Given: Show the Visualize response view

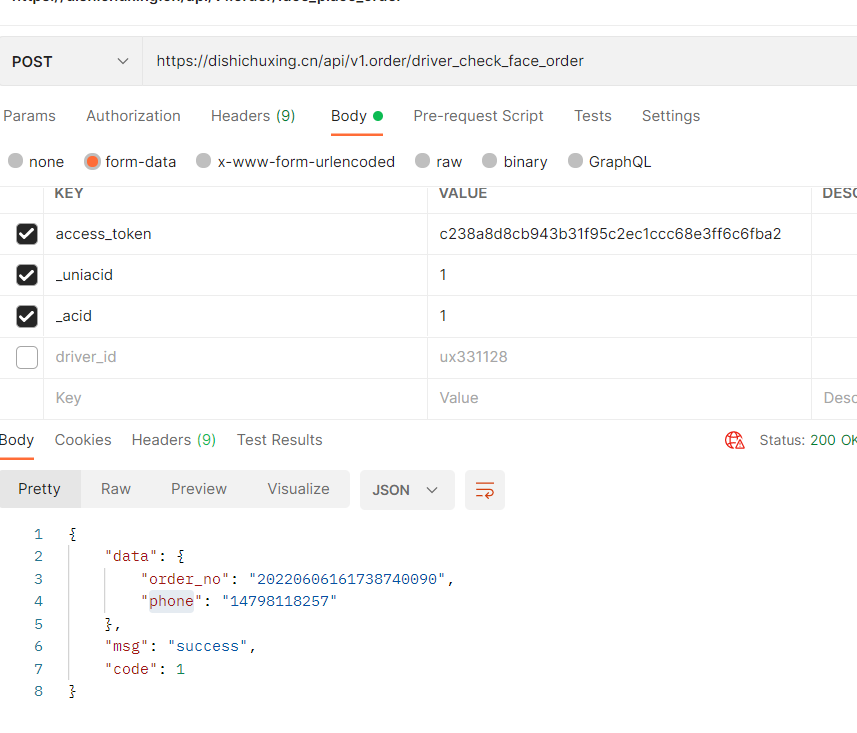Looking at the screenshot, I should coord(298,489).
